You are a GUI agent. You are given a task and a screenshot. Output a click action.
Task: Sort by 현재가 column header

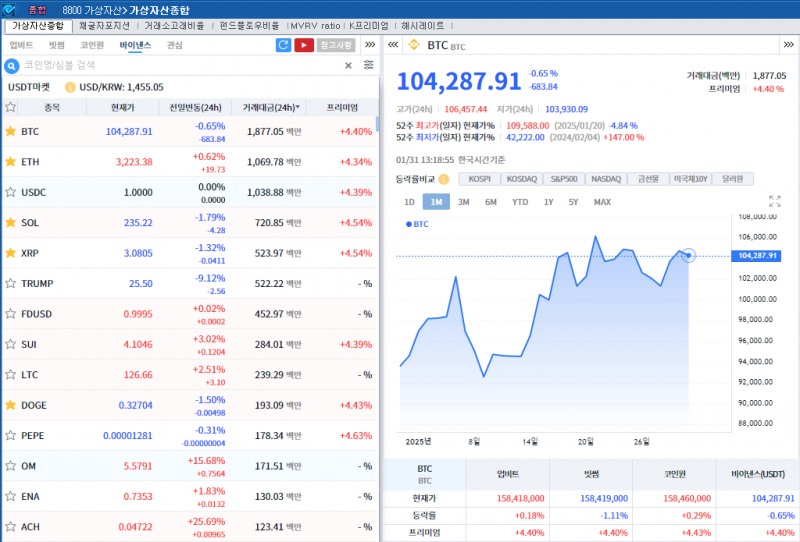pos(122,108)
